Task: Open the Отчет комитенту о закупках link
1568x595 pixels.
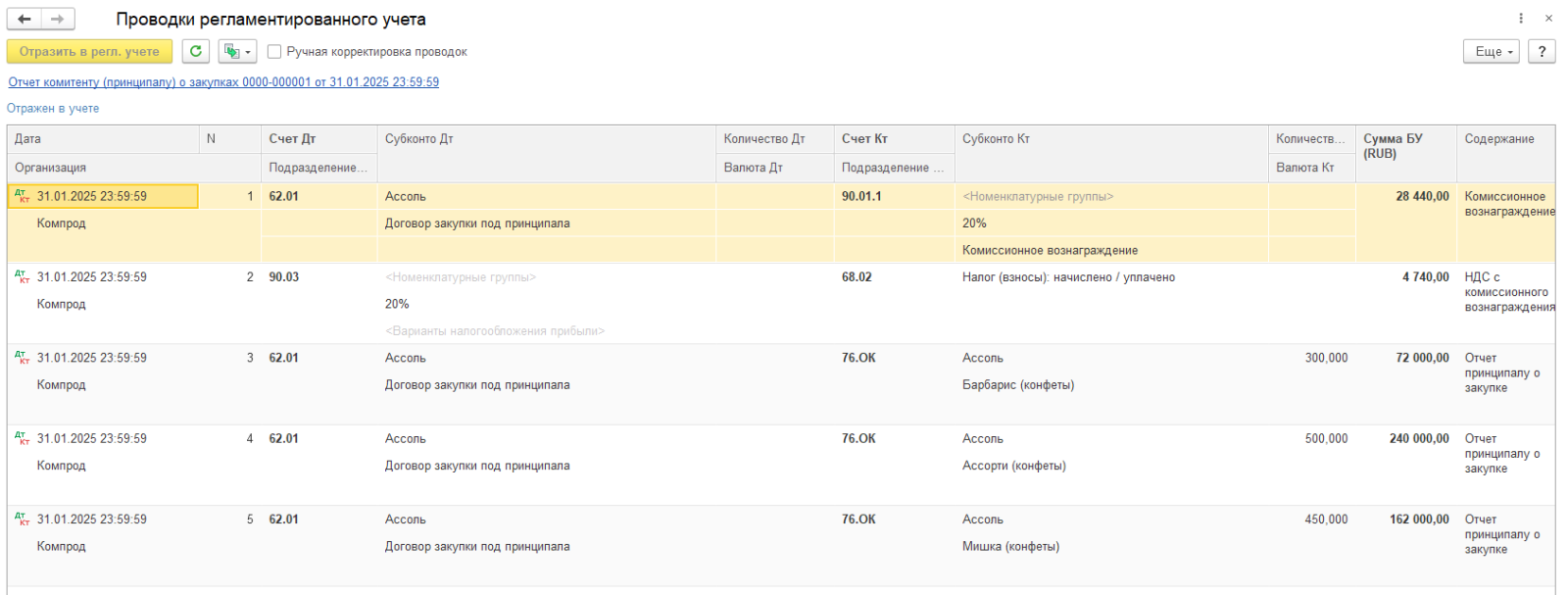Action: click(x=223, y=82)
